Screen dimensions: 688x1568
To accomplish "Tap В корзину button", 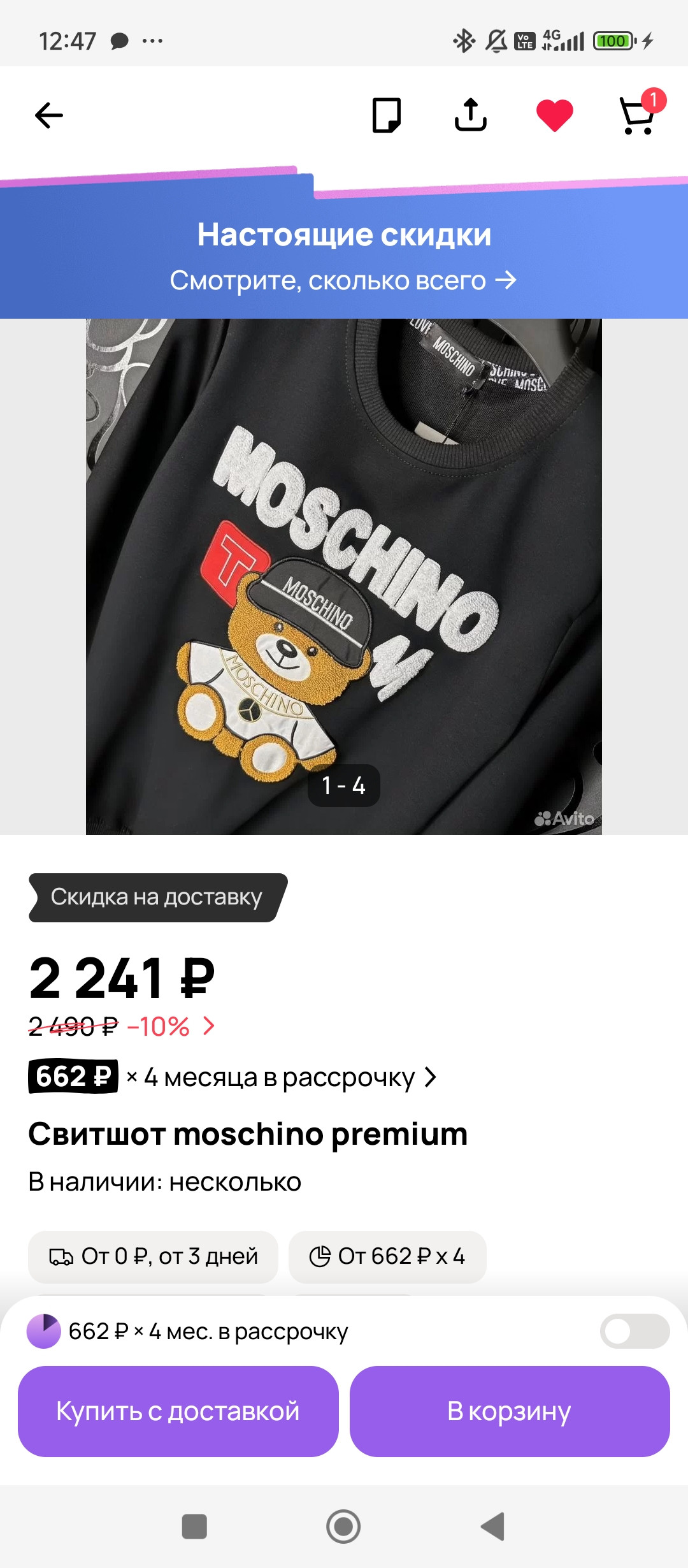I will tap(510, 1411).
